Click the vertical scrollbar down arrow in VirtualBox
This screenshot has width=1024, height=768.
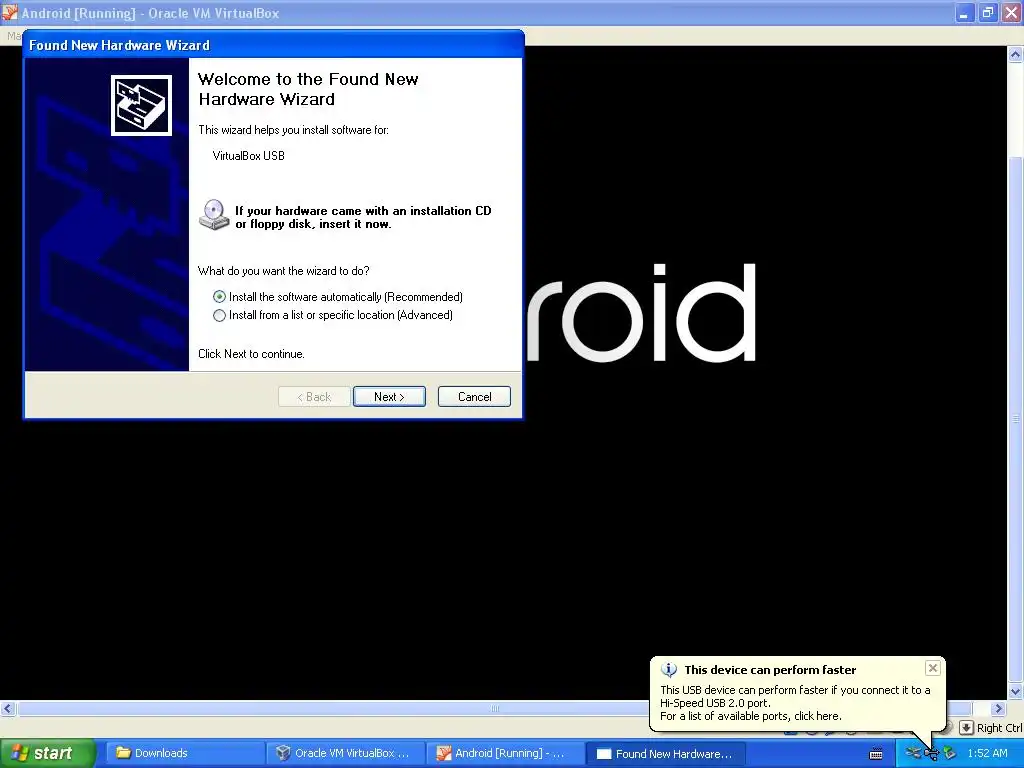(x=1015, y=691)
